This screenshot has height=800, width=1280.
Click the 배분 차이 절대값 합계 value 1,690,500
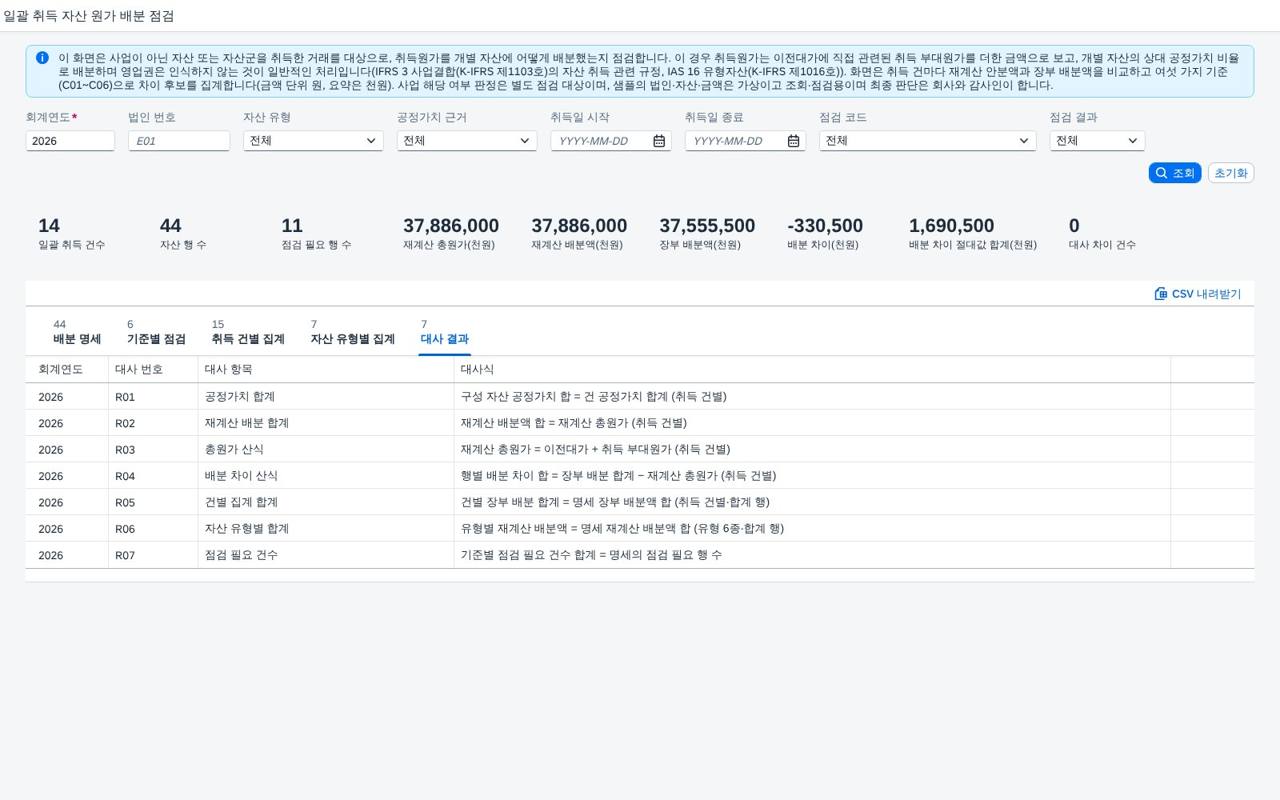point(951,226)
